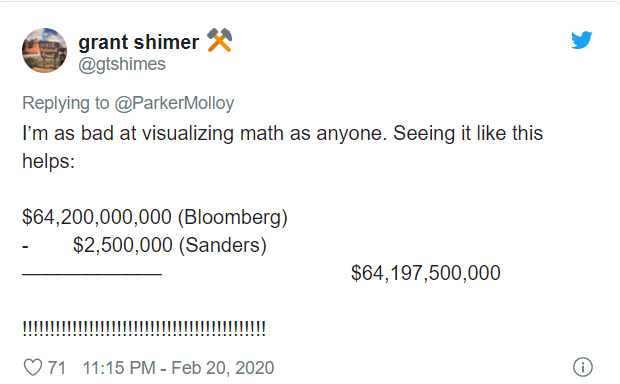Viewport: 620px width, 384px height.
Task: Click Seeing it like this phrase
Action: coord(468,133)
